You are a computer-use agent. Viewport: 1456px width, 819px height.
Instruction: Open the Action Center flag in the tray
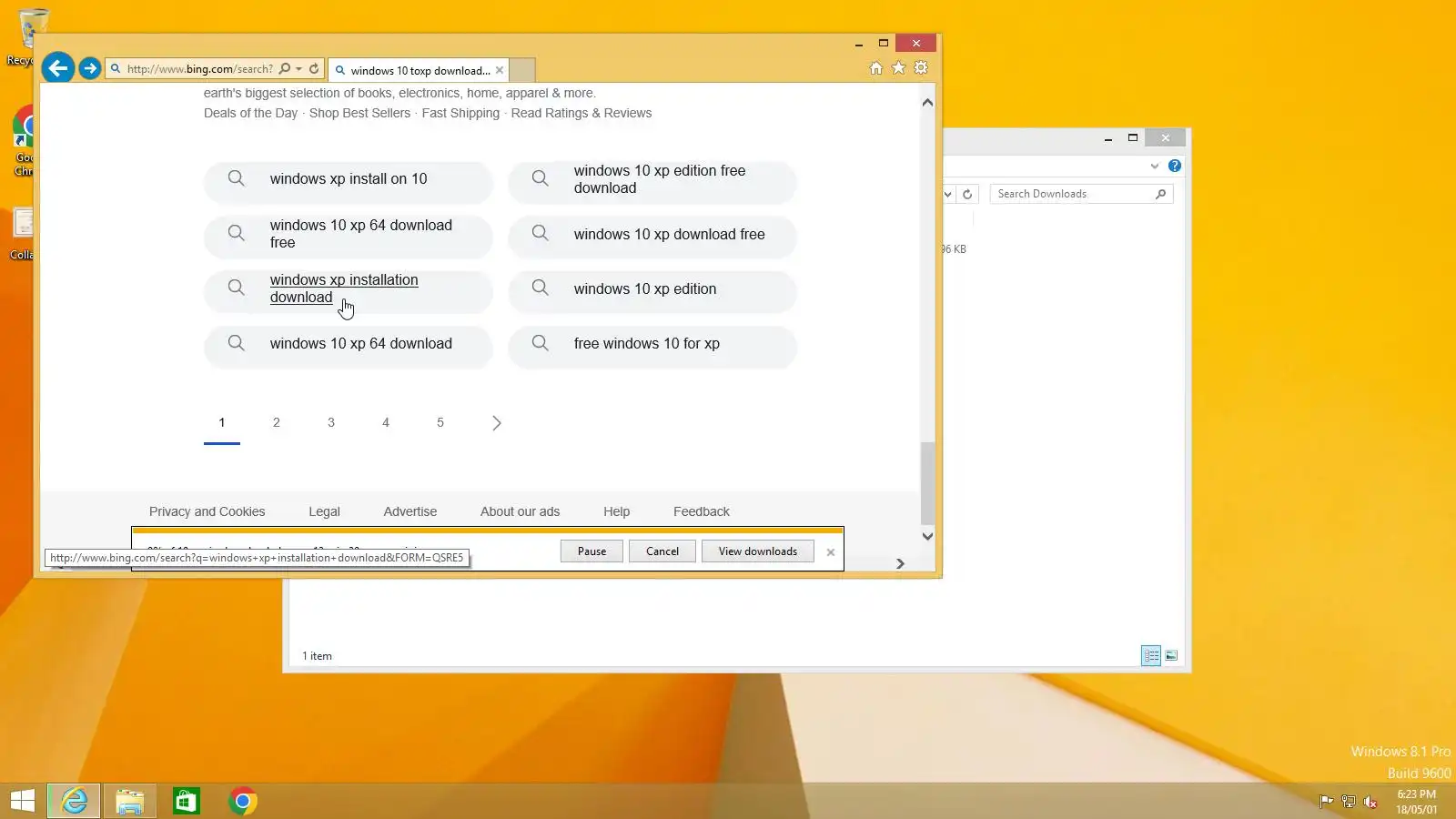click(x=1326, y=802)
